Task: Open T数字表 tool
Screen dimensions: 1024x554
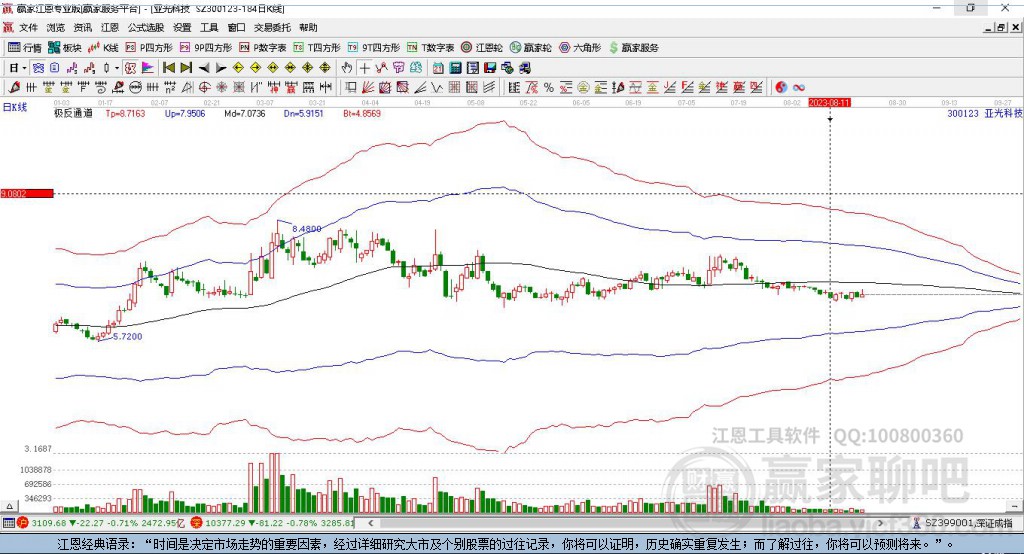Action: [x=430, y=48]
